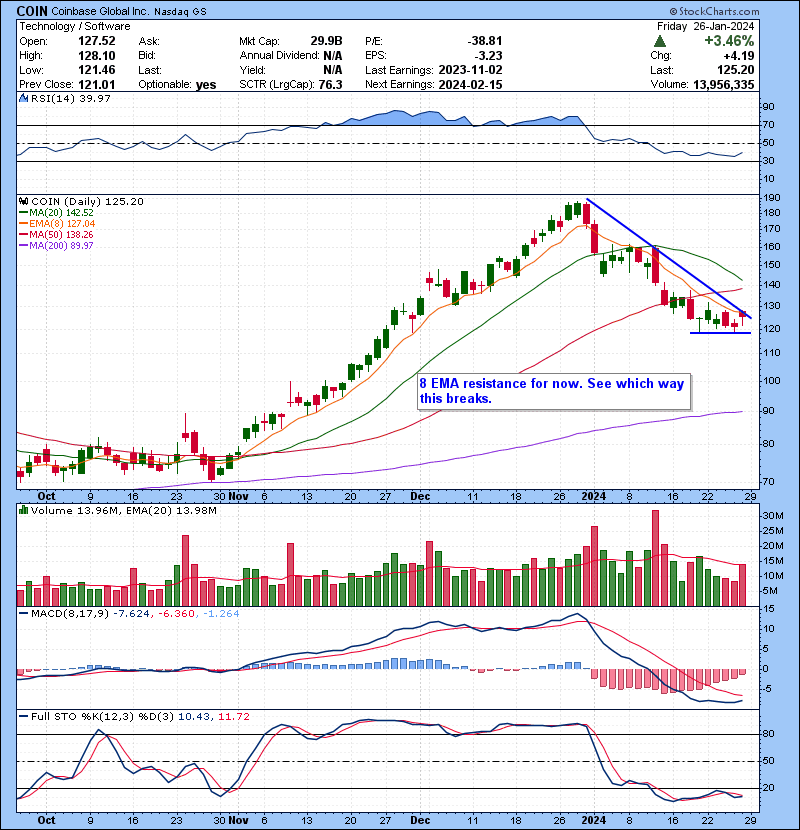
Task: Click the RSI(14) 39.97 panel label
Action: tap(70, 98)
